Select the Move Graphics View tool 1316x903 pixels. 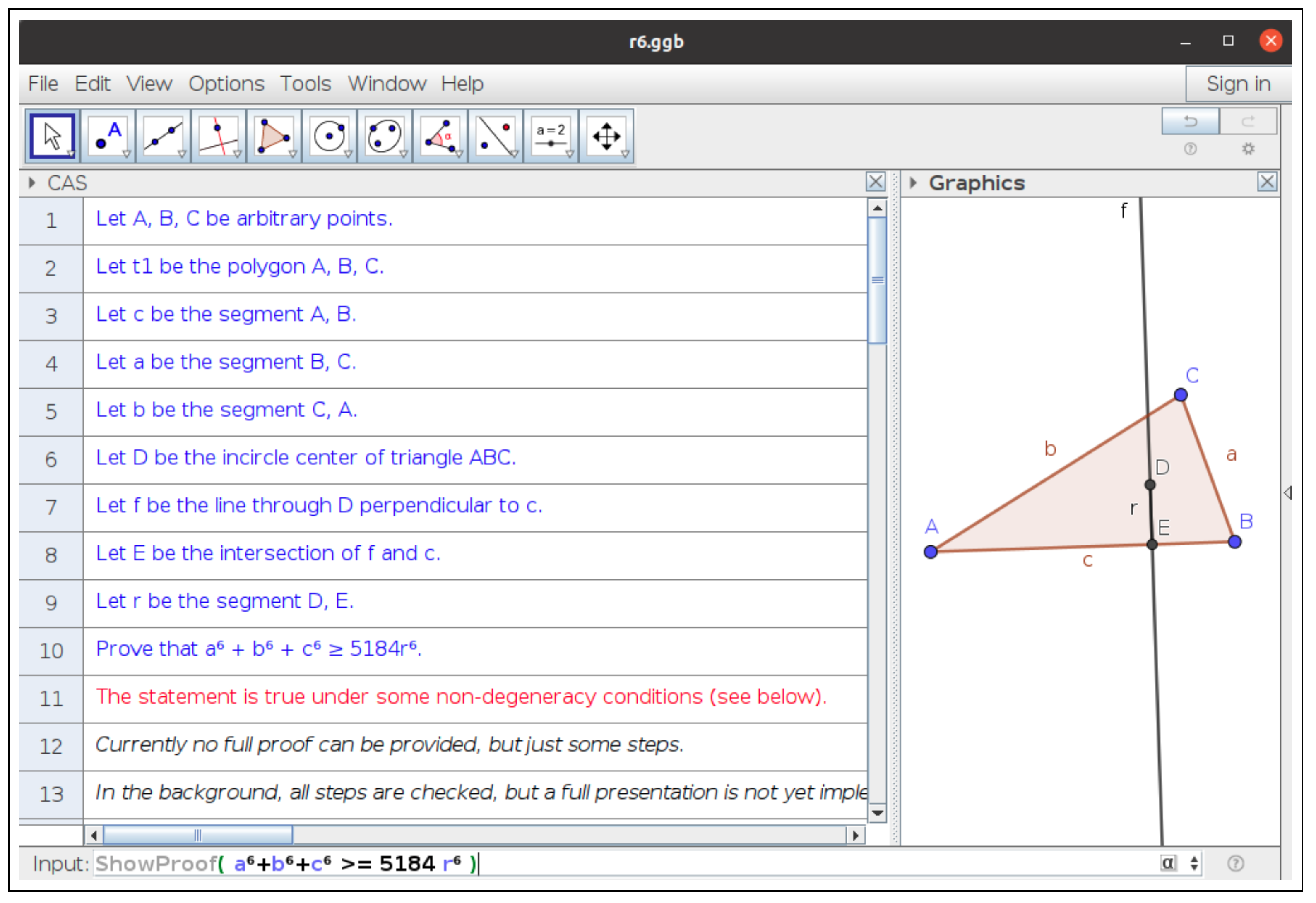tap(606, 137)
